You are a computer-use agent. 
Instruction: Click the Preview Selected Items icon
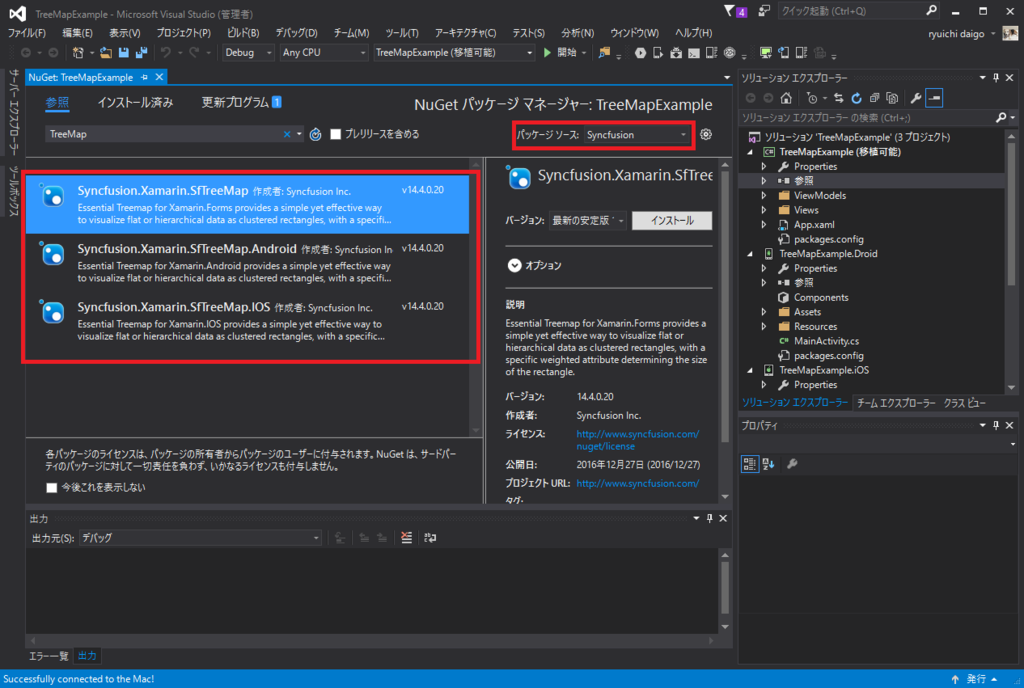(935, 99)
